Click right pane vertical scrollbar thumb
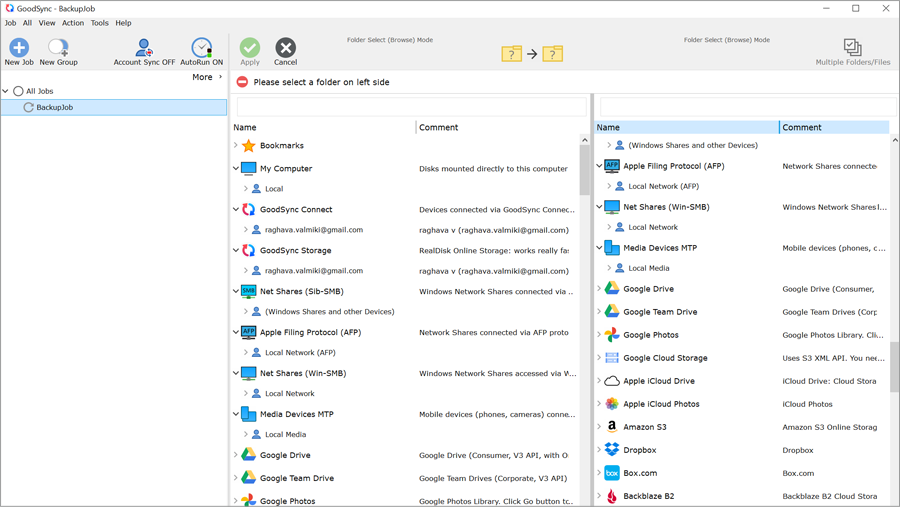Image resolution: width=900 pixels, height=507 pixels. pyautogui.click(x=894, y=367)
